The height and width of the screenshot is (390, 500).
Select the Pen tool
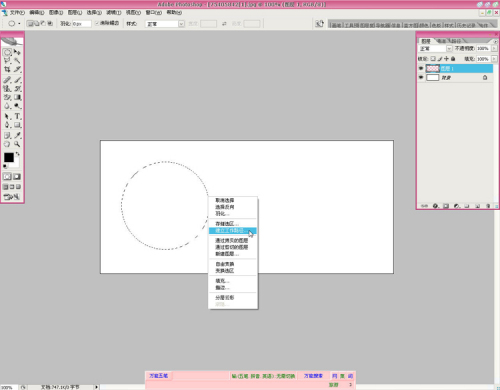(7, 125)
